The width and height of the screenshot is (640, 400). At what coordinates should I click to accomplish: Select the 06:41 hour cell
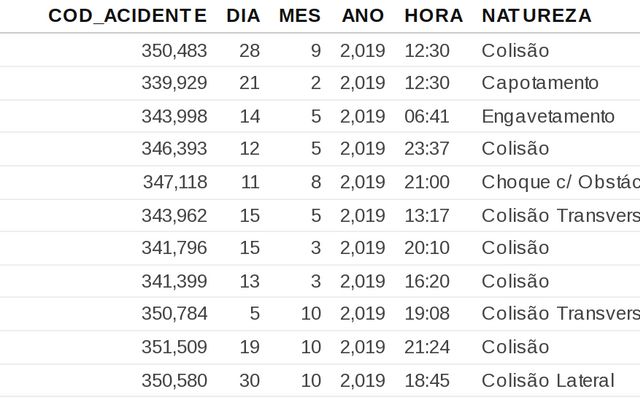click(427, 116)
